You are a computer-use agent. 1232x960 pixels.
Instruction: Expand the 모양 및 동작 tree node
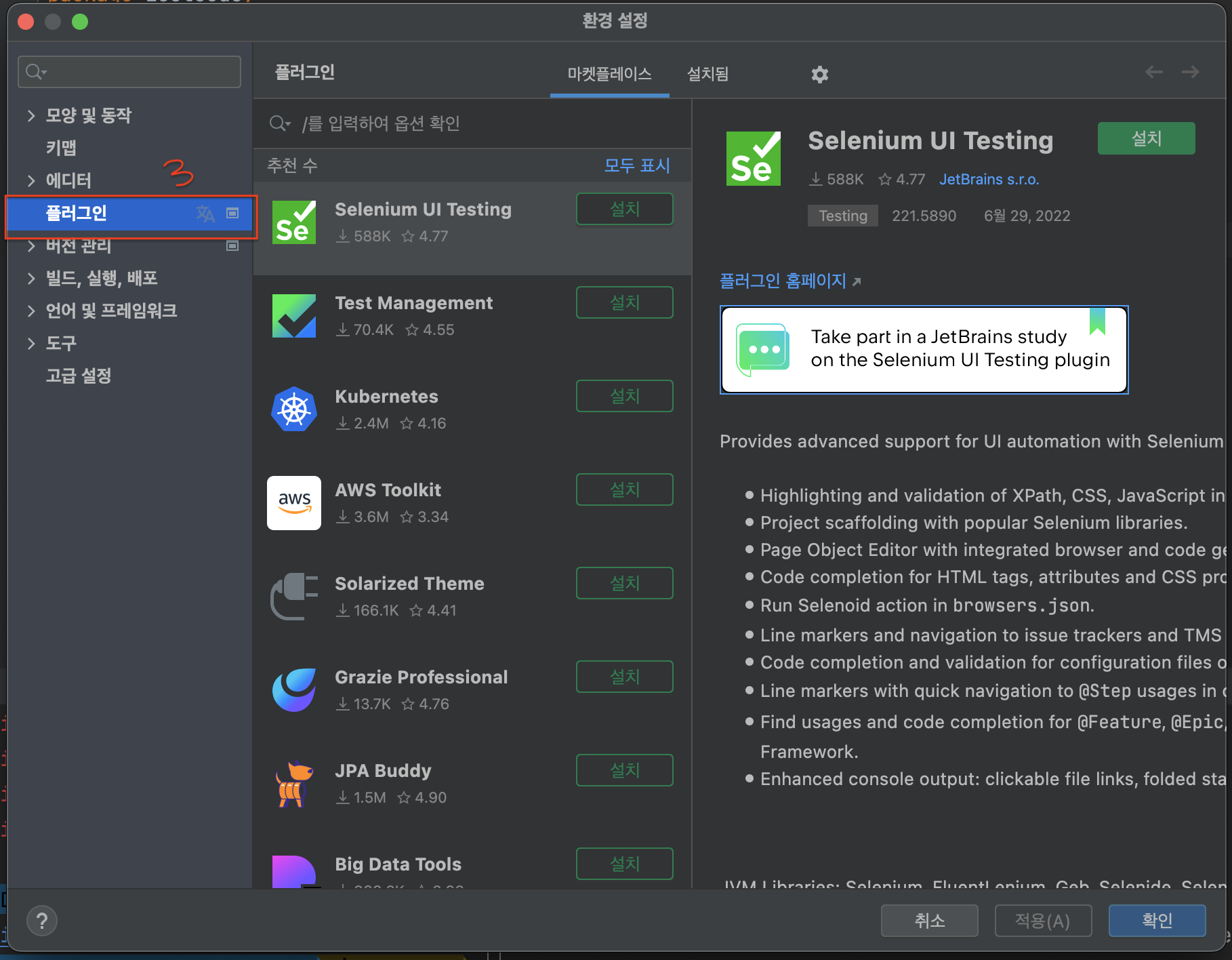click(31, 115)
